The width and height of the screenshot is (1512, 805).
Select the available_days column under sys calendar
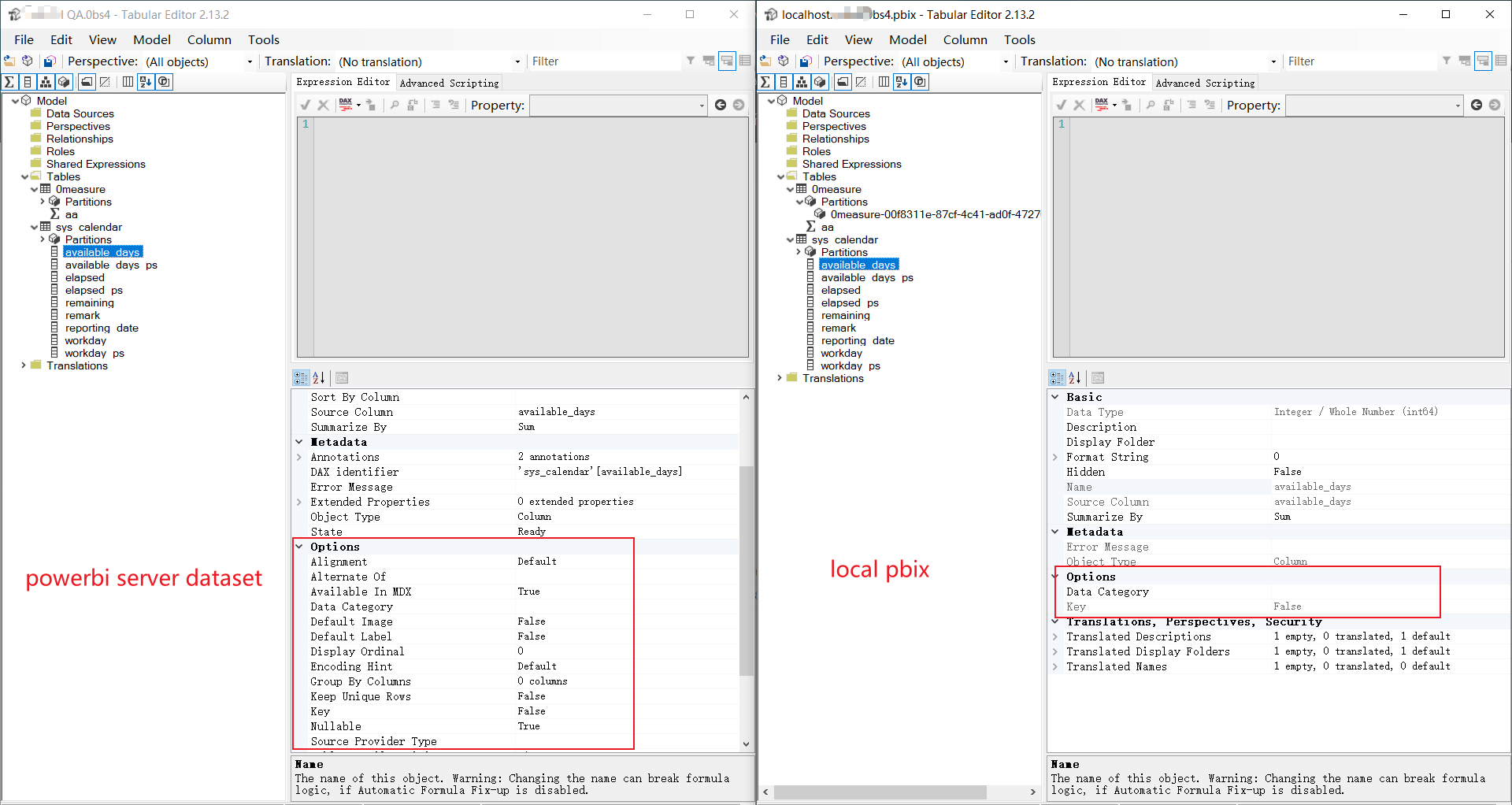102,252
